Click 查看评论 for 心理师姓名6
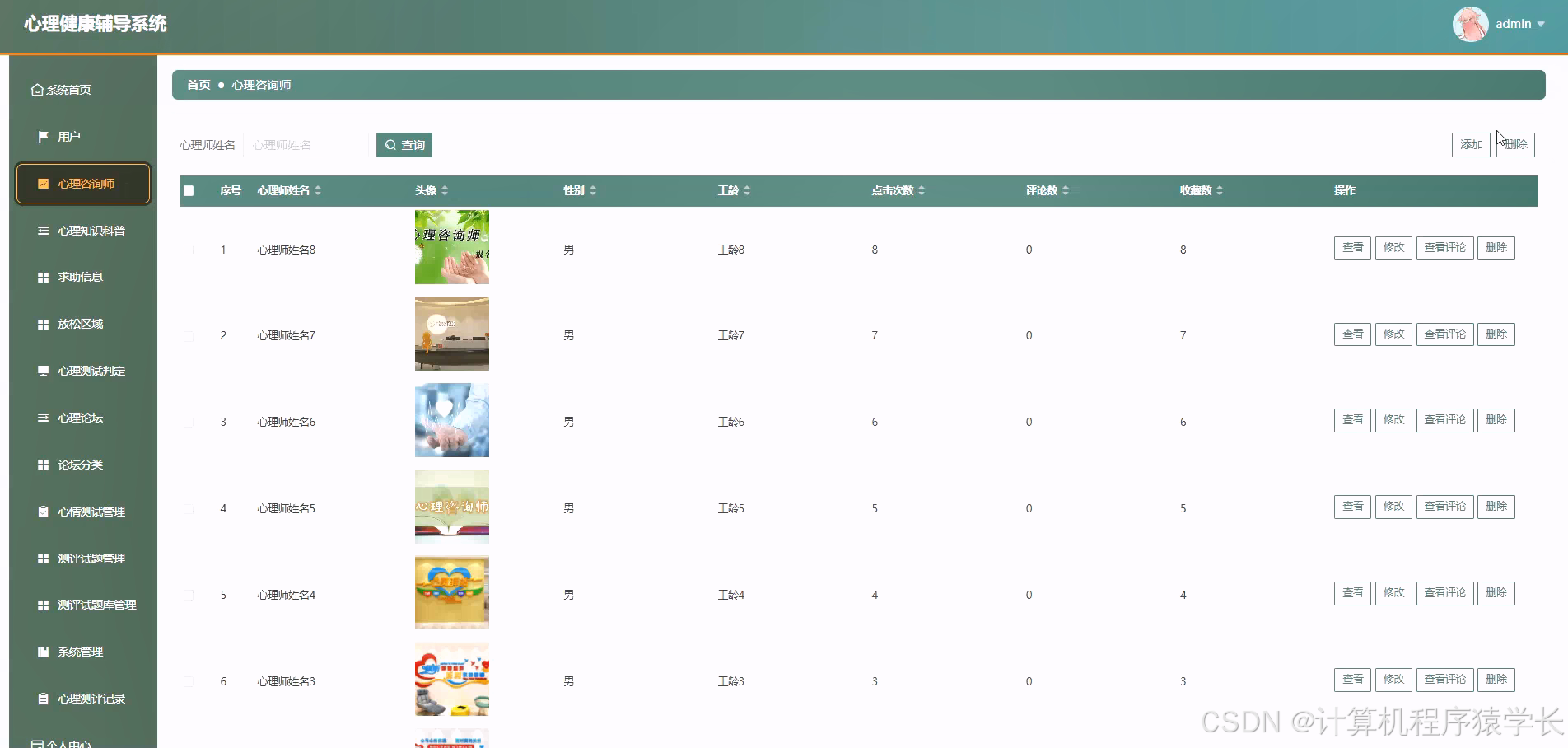 click(x=1445, y=420)
